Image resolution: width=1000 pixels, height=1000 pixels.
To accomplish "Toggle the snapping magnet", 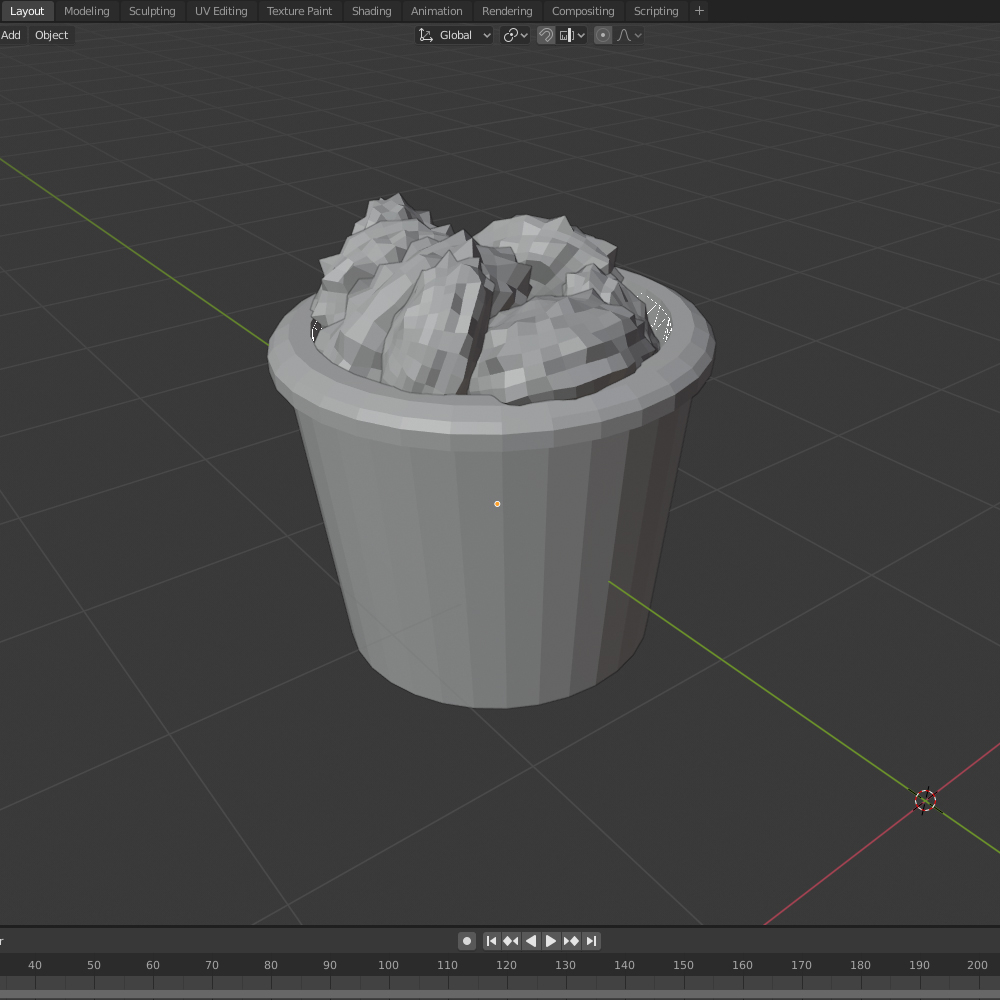I will click(x=546, y=35).
